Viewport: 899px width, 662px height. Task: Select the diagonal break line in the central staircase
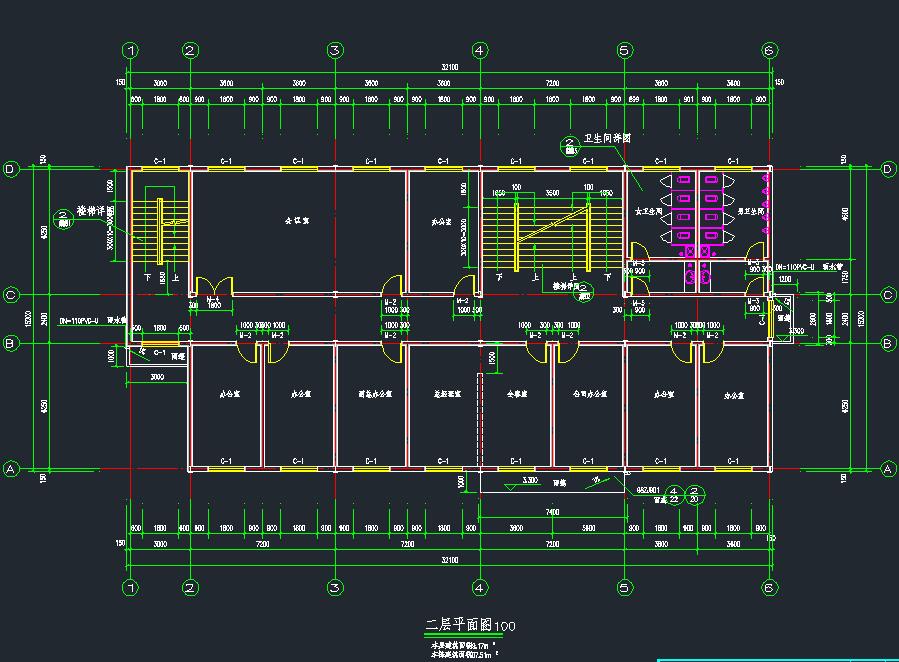pyautogui.click(x=553, y=224)
